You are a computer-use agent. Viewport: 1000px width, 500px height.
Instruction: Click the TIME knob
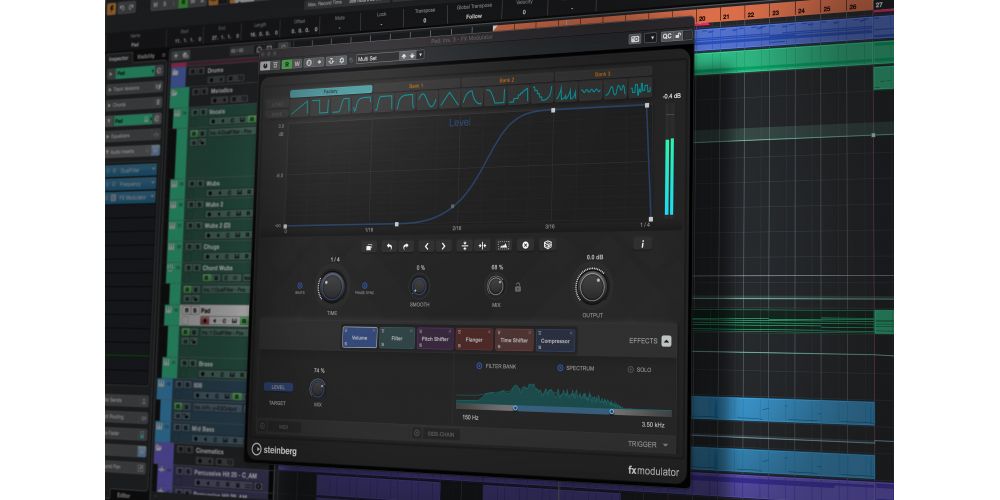point(332,286)
